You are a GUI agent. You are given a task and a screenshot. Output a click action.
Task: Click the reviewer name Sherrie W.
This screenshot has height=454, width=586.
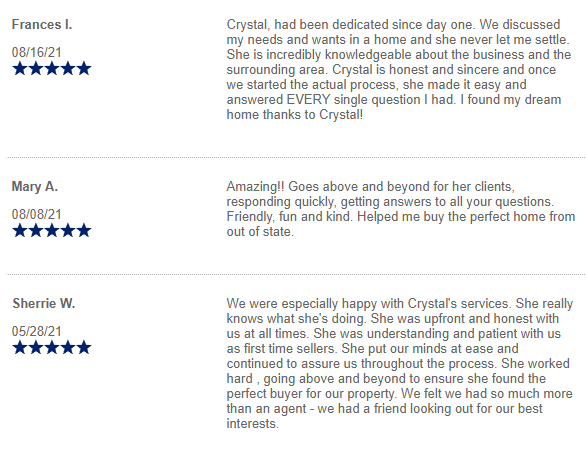coord(44,303)
